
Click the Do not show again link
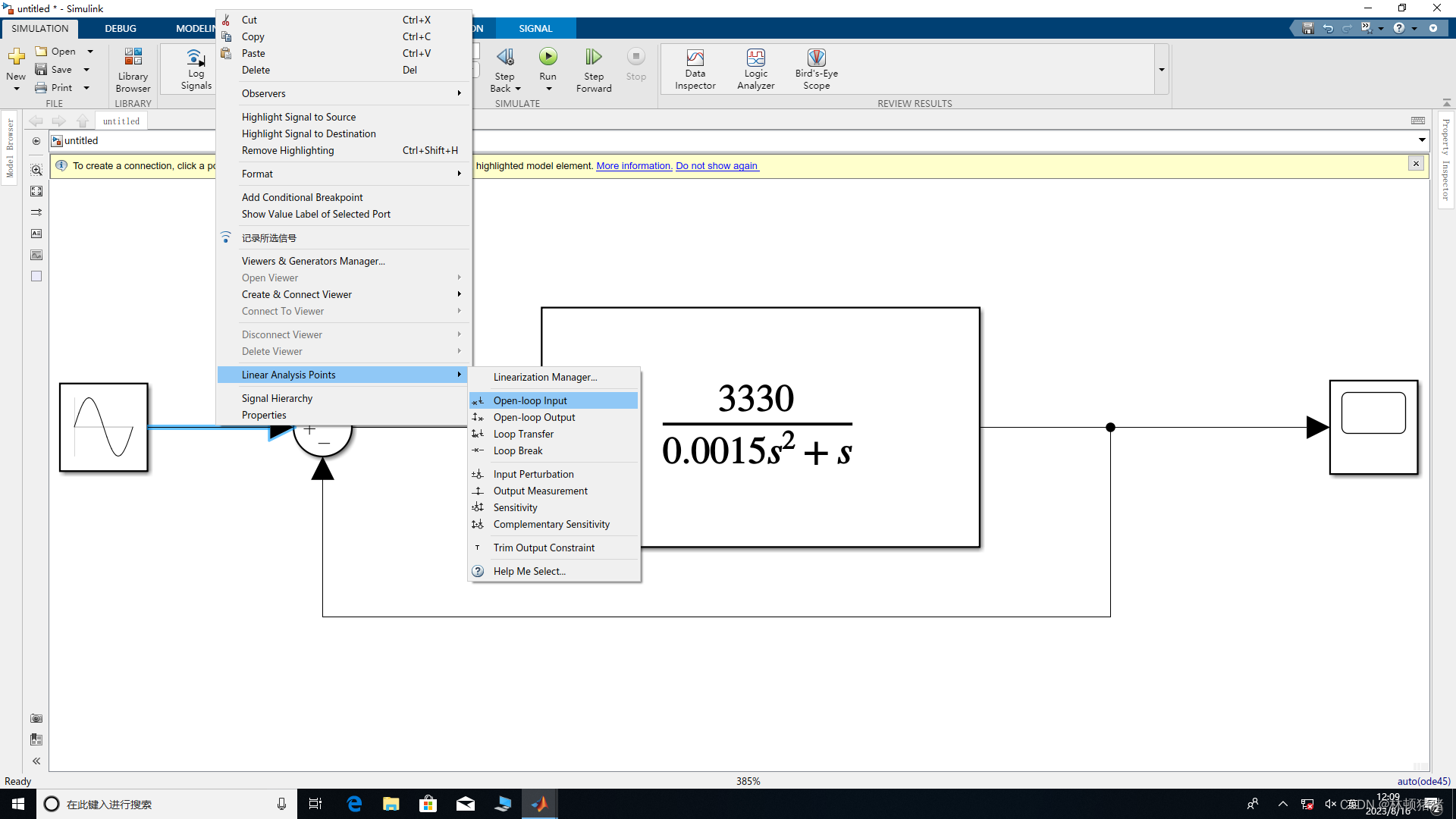tap(717, 165)
